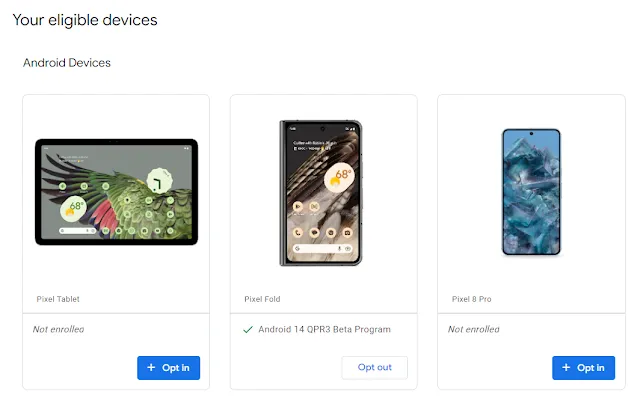Click the Pixel Fold name label
640x410 pixels.
coord(262,299)
